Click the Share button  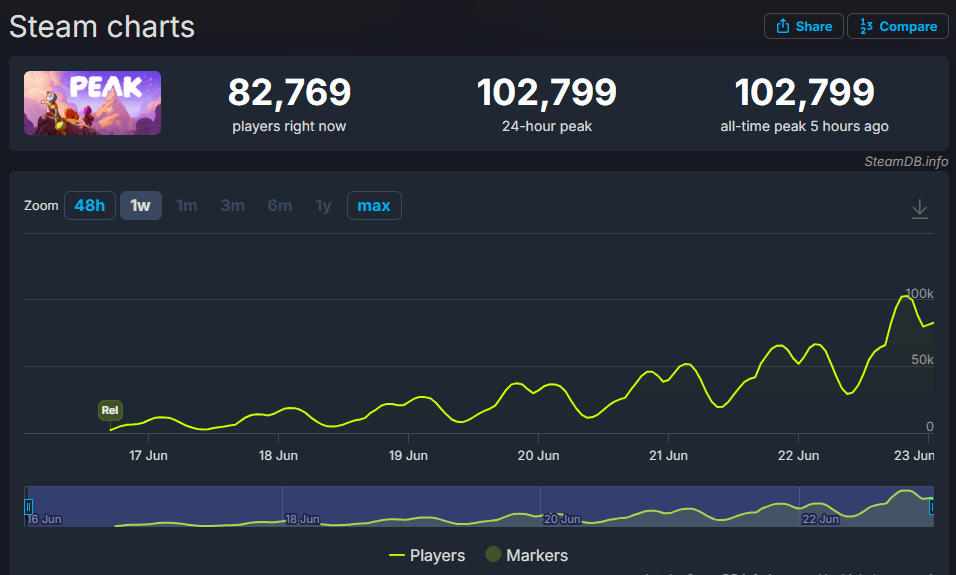[804, 26]
